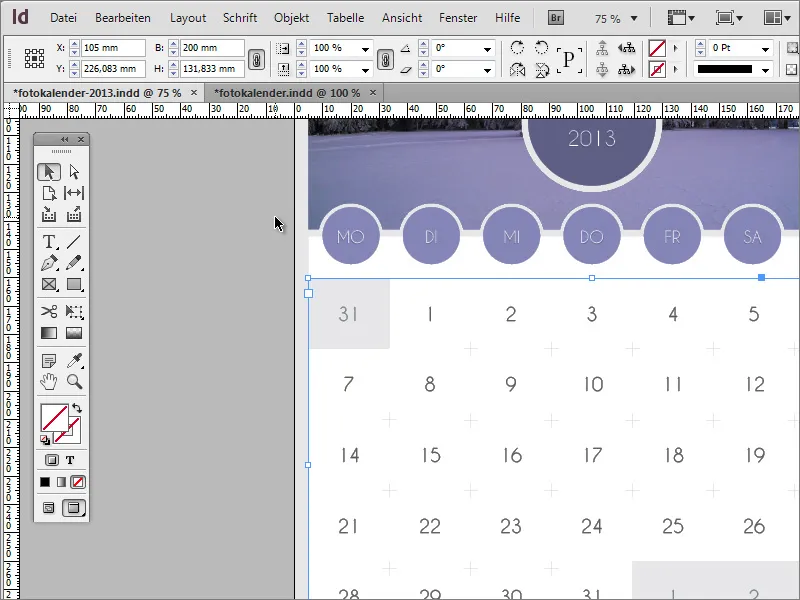Open the stroke style dropdown

(x=765, y=70)
